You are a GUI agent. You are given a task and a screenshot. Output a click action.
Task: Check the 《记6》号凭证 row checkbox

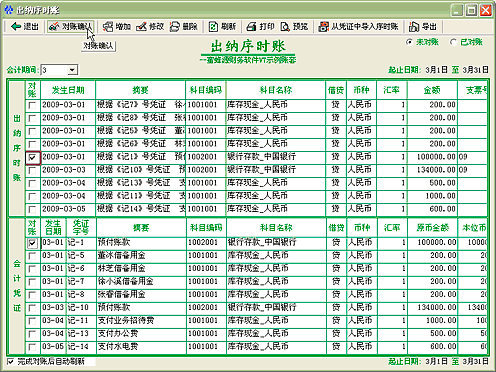(x=32, y=145)
